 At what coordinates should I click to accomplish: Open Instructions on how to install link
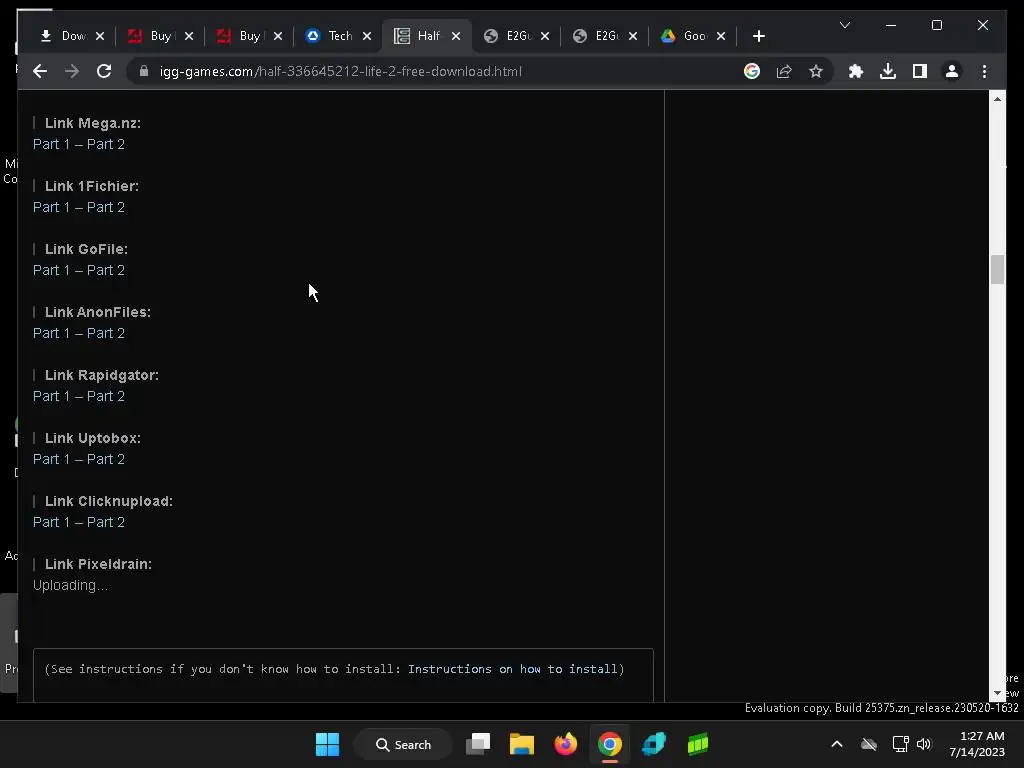click(513, 669)
